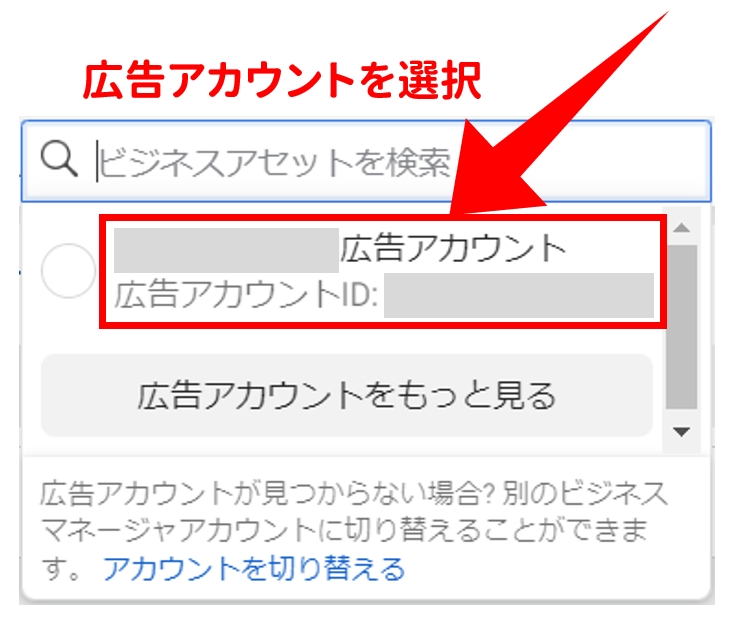Viewport: 739px width, 620px height.
Task: Click the magnifying glass search icon
Action: click(59, 159)
